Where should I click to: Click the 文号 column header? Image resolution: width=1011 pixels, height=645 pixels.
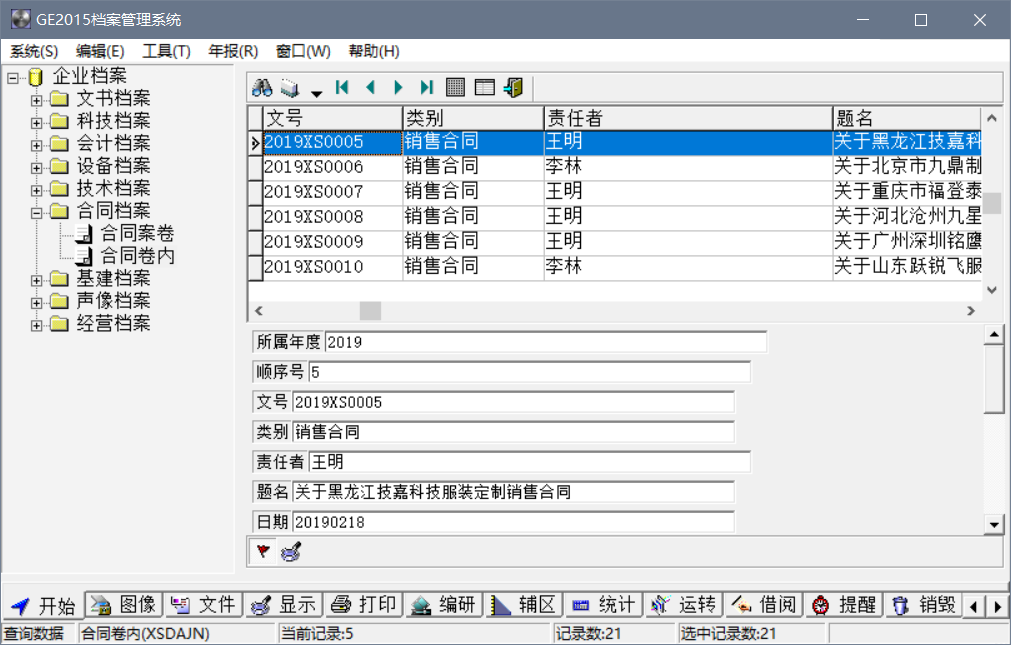pyautogui.click(x=333, y=118)
